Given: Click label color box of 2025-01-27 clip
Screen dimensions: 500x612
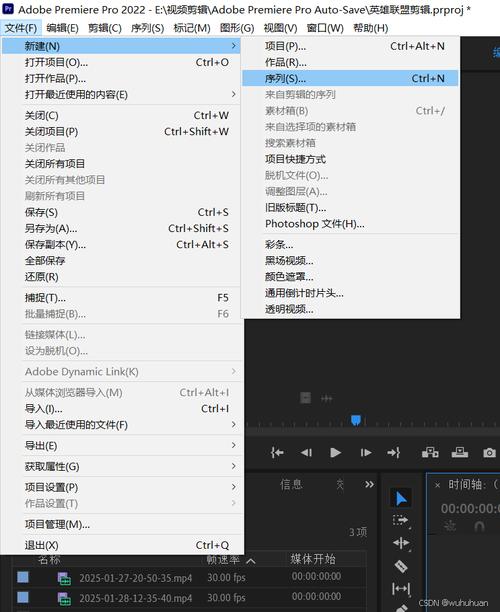Looking at the screenshot, I should pos(23,577).
